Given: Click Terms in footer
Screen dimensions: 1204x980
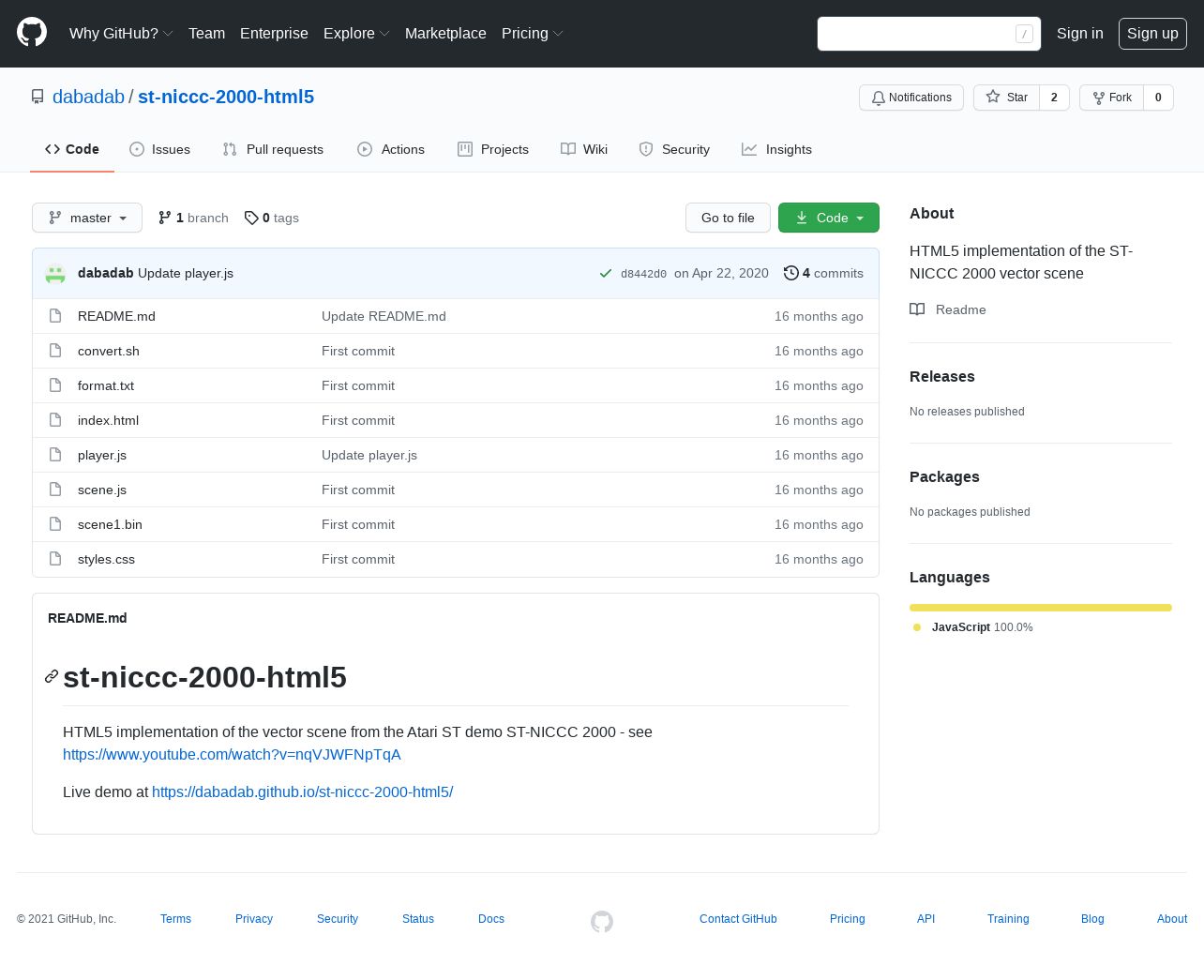Looking at the screenshot, I should click(x=175, y=919).
